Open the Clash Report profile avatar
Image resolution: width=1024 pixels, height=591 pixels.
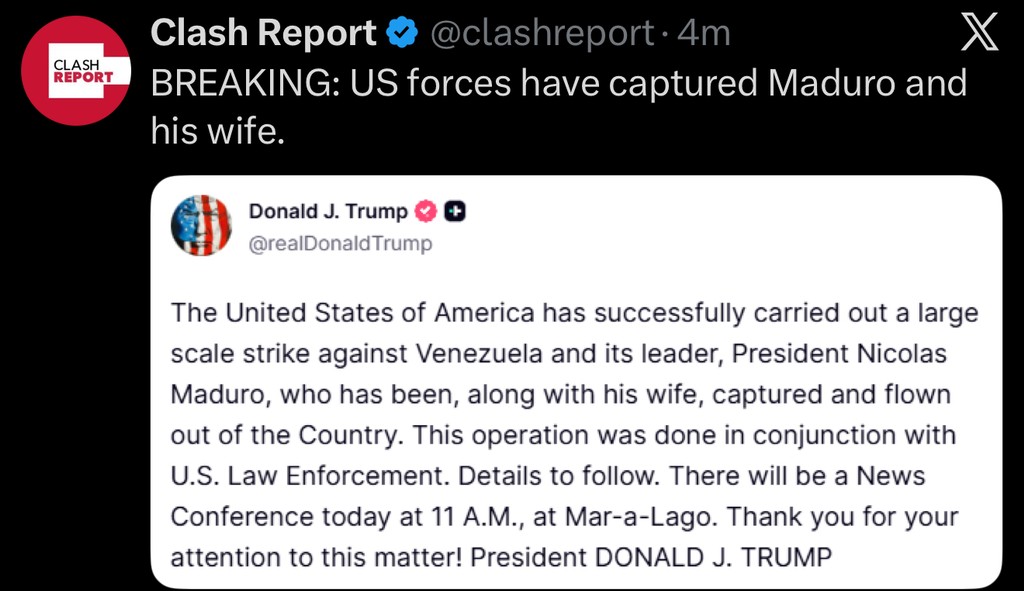[76, 70]
